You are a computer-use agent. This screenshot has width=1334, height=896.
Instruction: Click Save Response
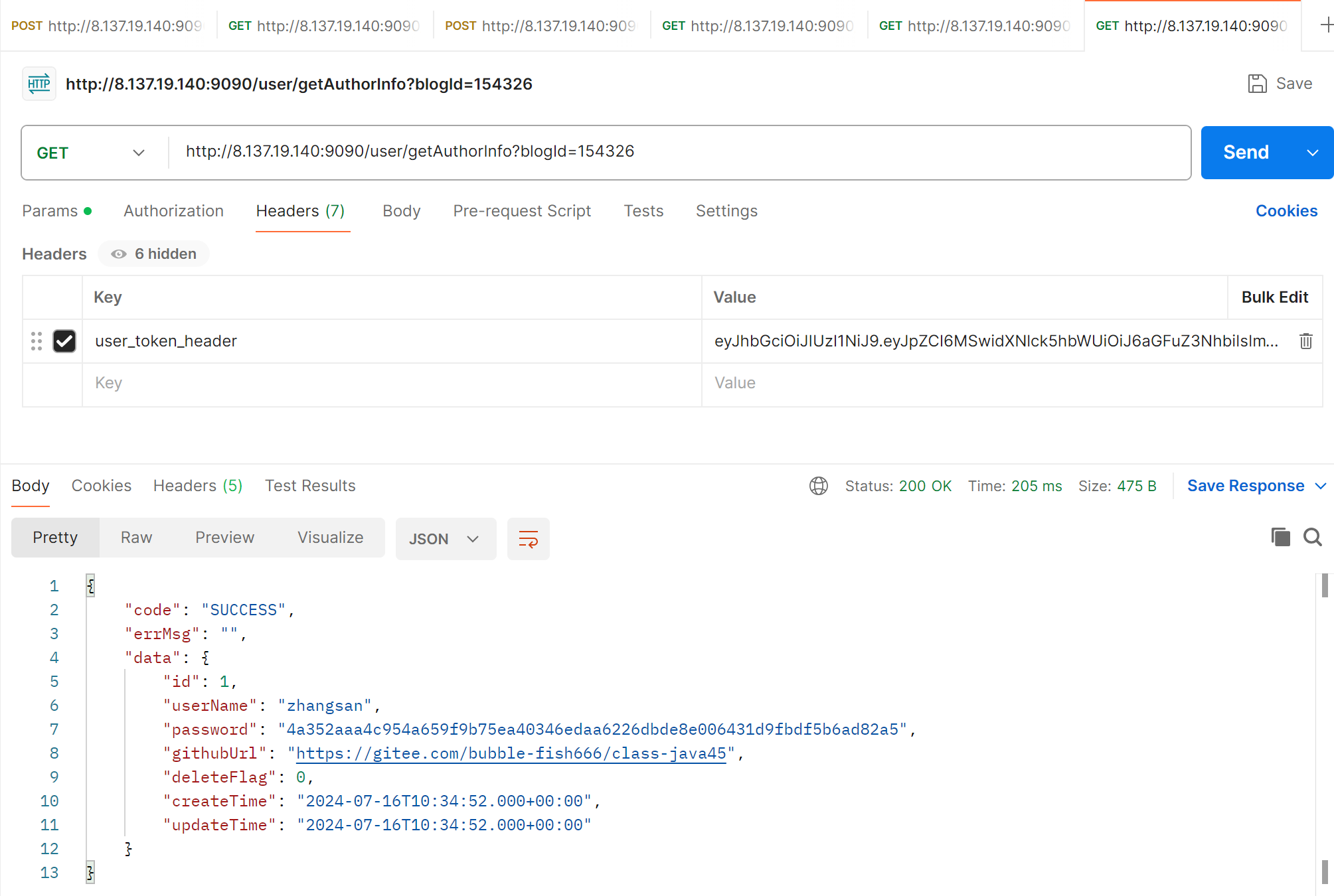1246,486
